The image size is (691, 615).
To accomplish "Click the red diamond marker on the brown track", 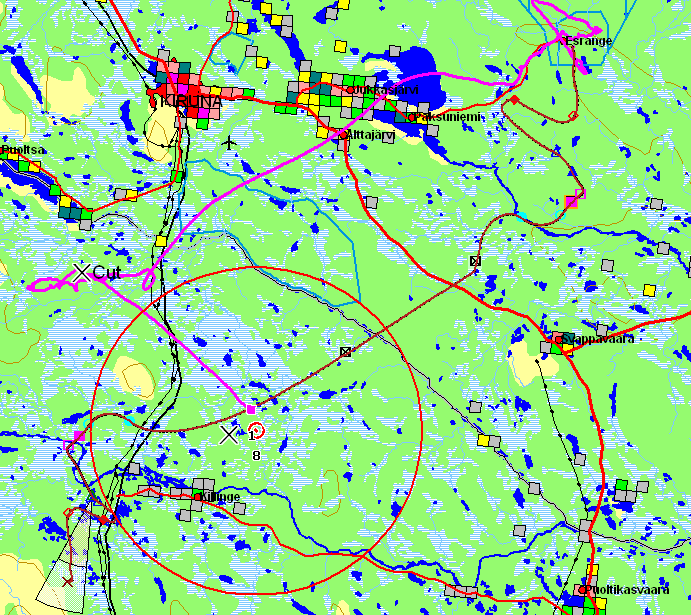I will (x=514, y=100).
